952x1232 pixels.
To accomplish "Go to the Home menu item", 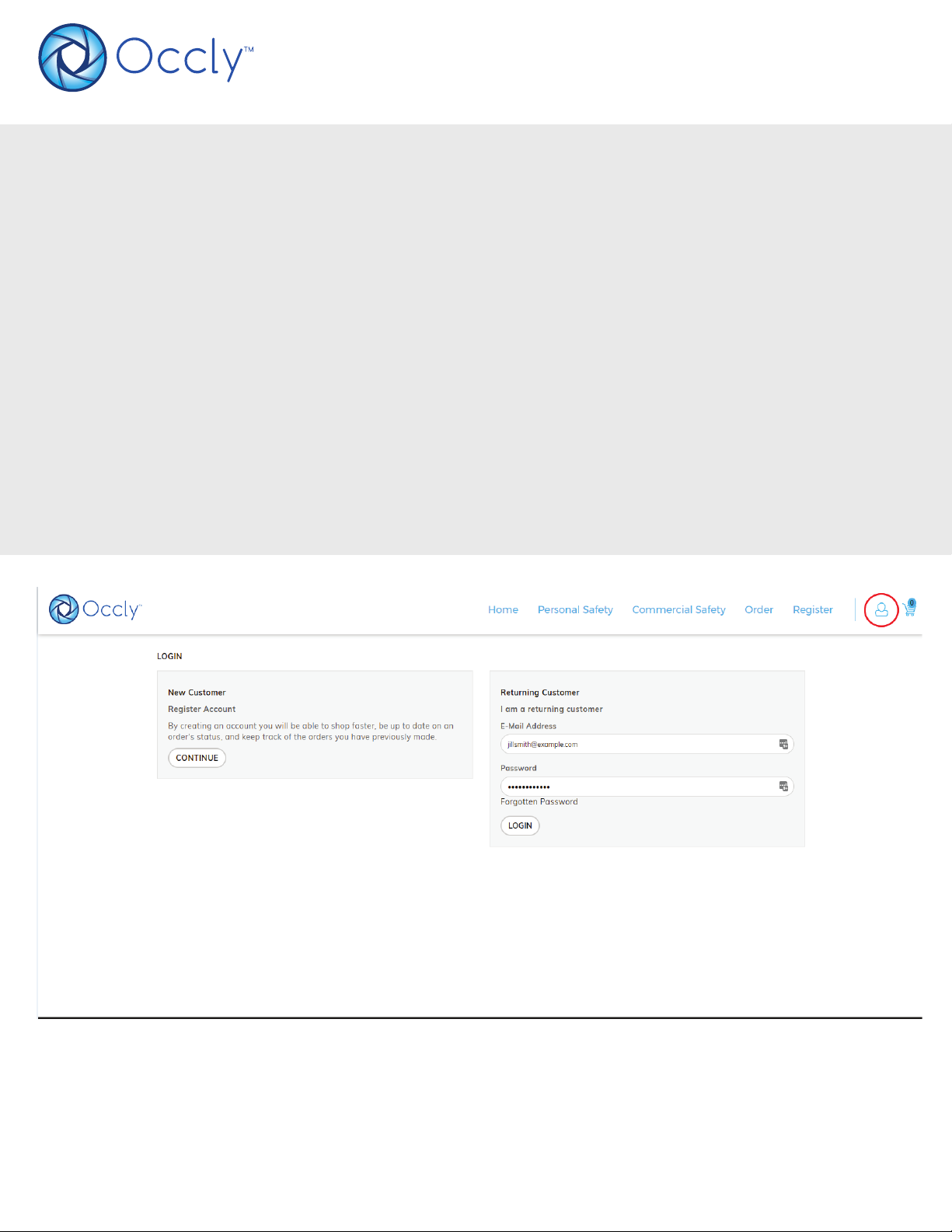I will click(x=503, y=610).
